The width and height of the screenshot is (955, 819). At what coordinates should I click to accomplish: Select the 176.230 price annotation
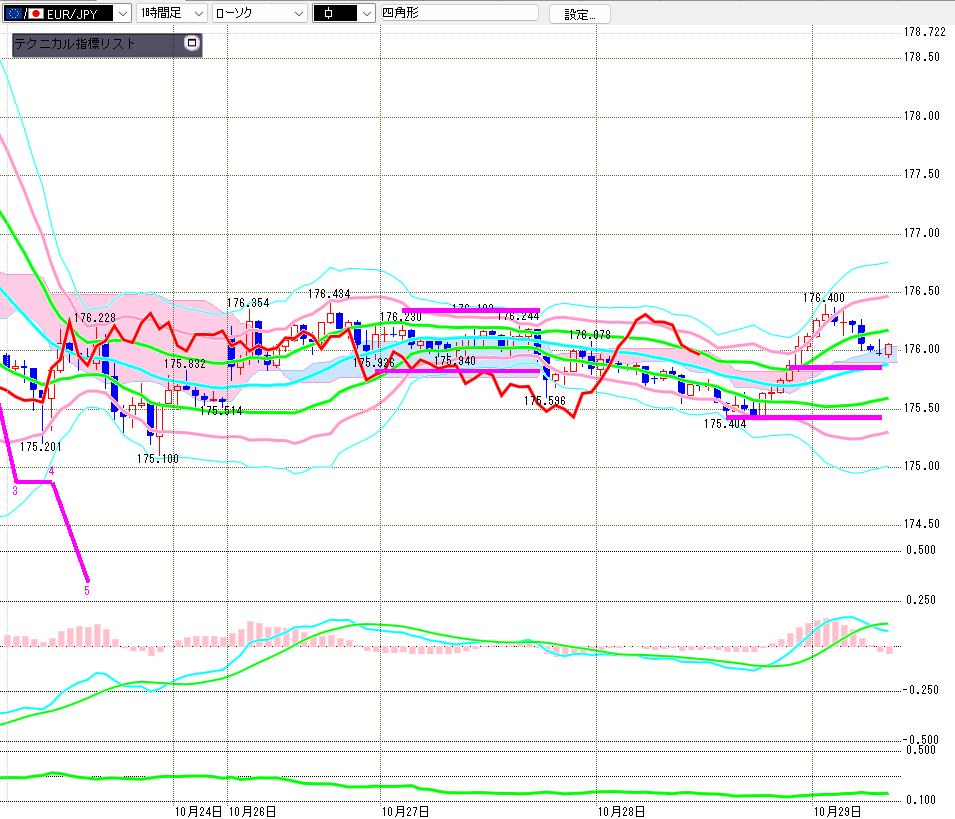[x=401, y=317]
